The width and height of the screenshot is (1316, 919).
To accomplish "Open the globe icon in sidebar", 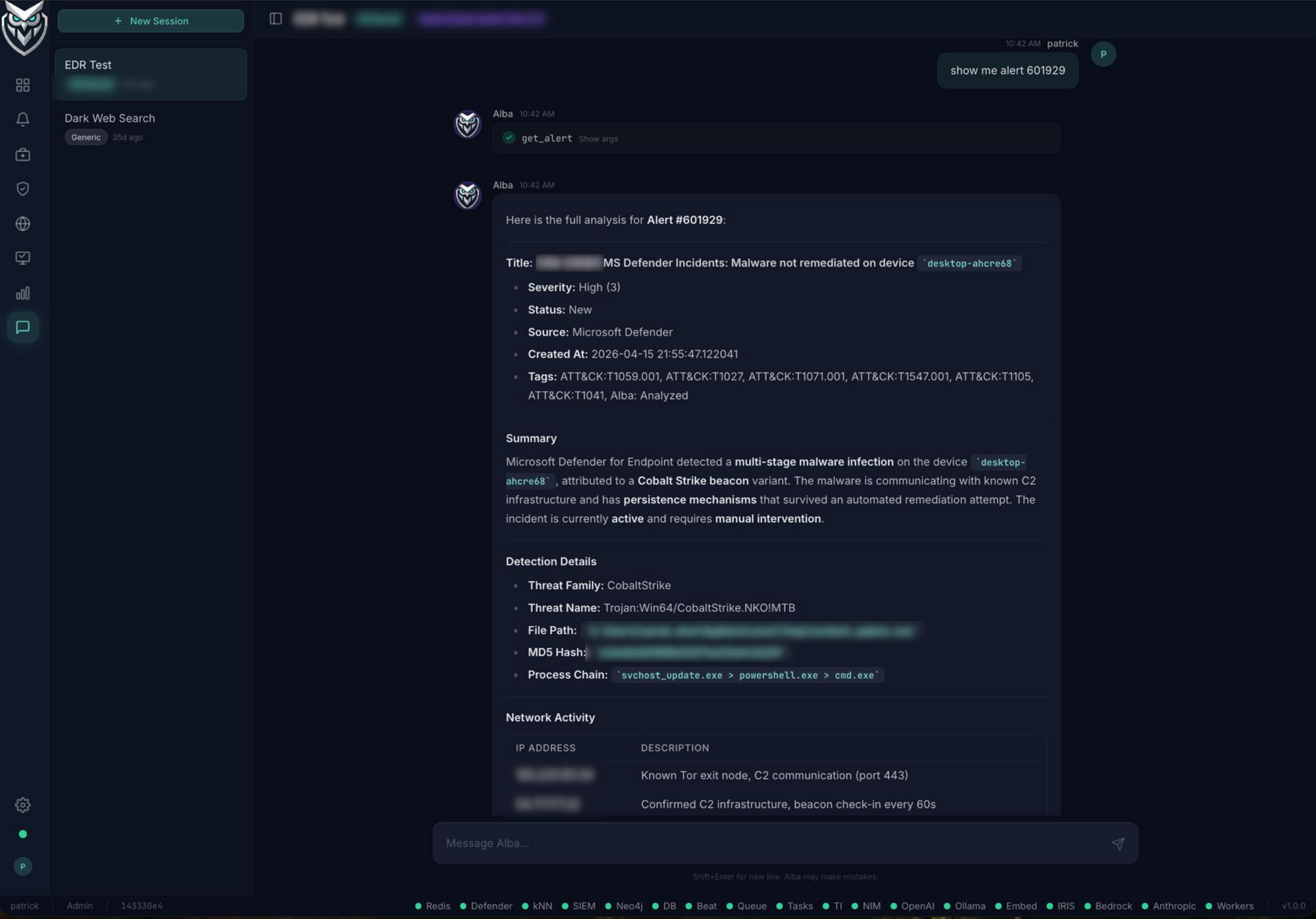I will (23, 224).
